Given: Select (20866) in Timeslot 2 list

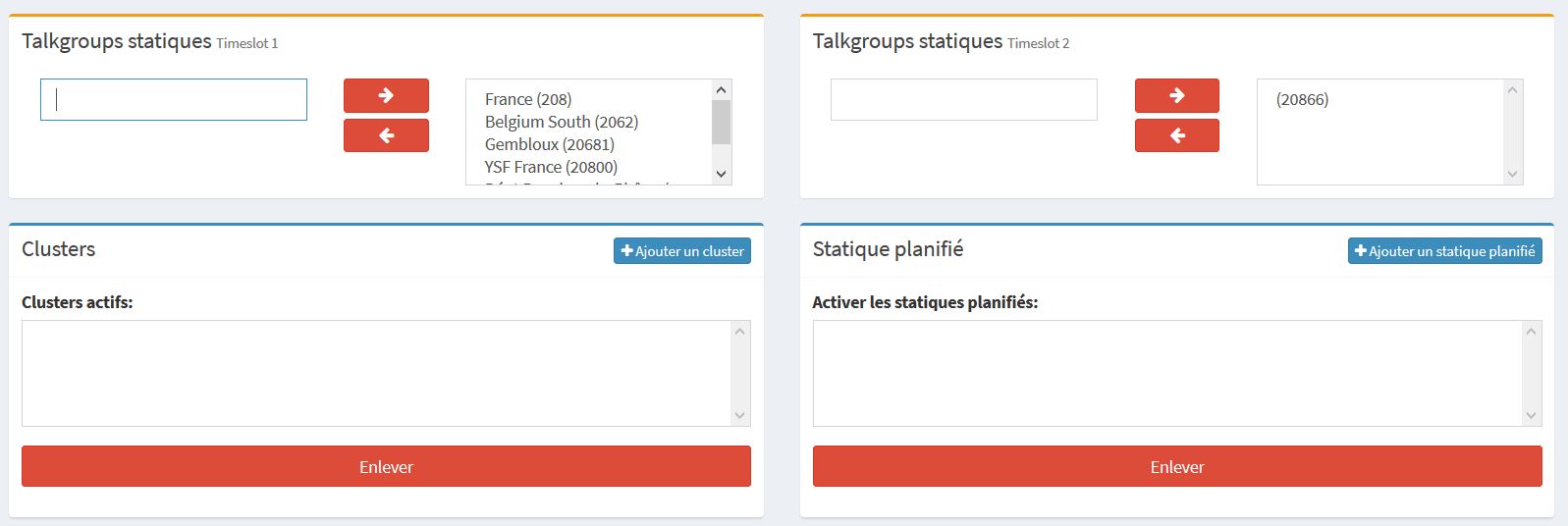Looking at the screenshot, I should (1302, 99).
